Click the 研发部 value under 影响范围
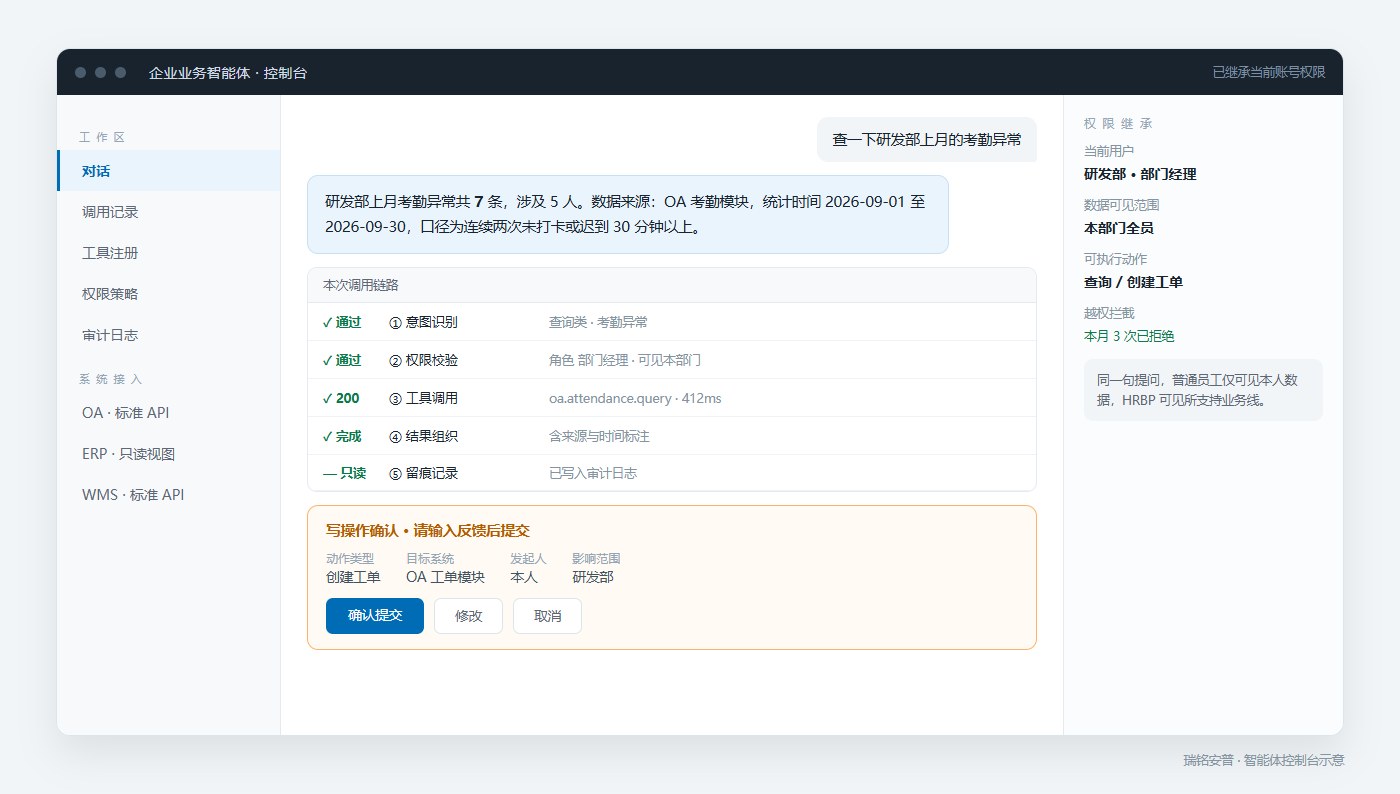1400x794 pixels. pyautogui.click(x=593, y=577)
